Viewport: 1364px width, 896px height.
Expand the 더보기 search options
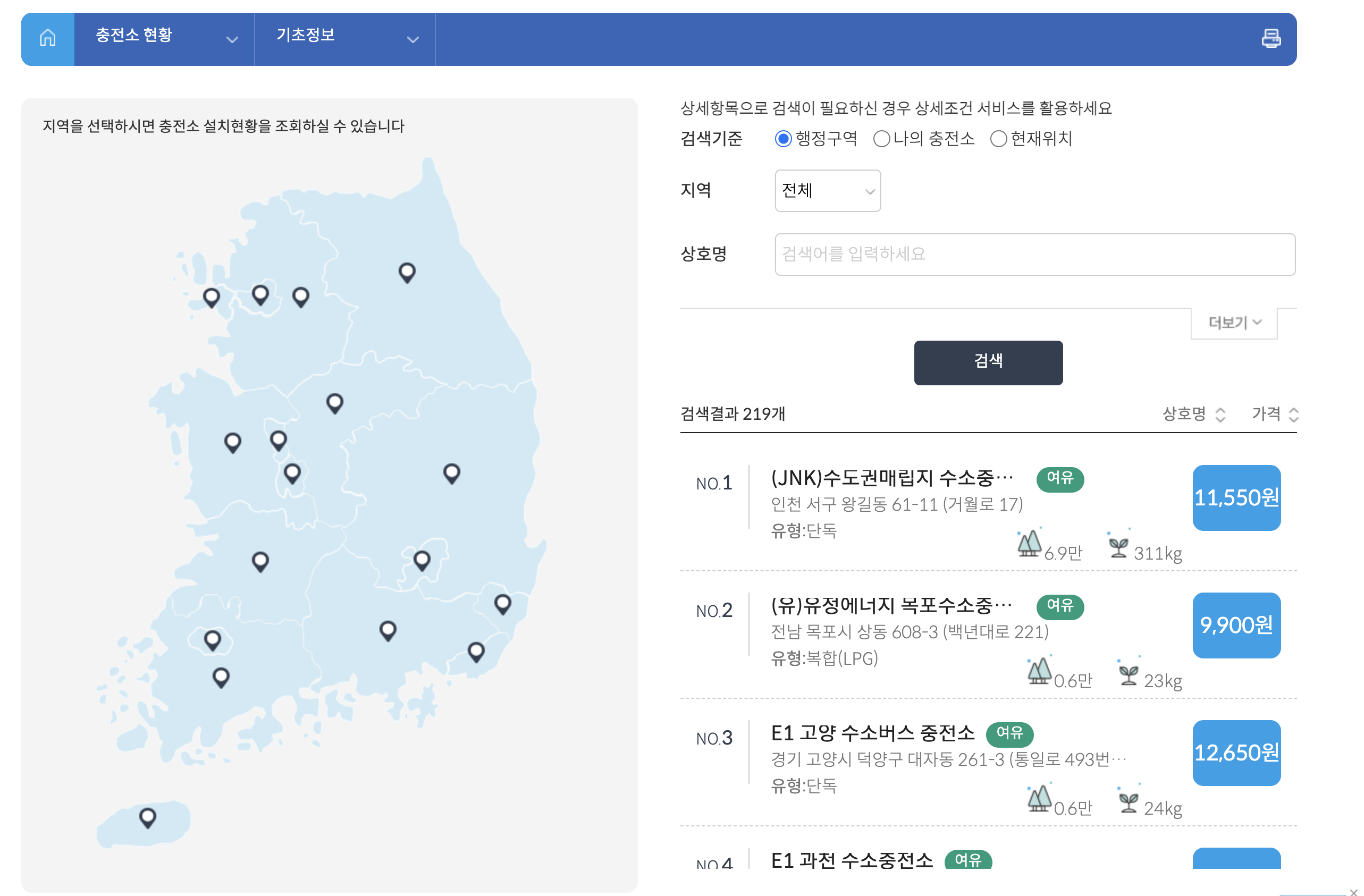tap(1234, 323)
